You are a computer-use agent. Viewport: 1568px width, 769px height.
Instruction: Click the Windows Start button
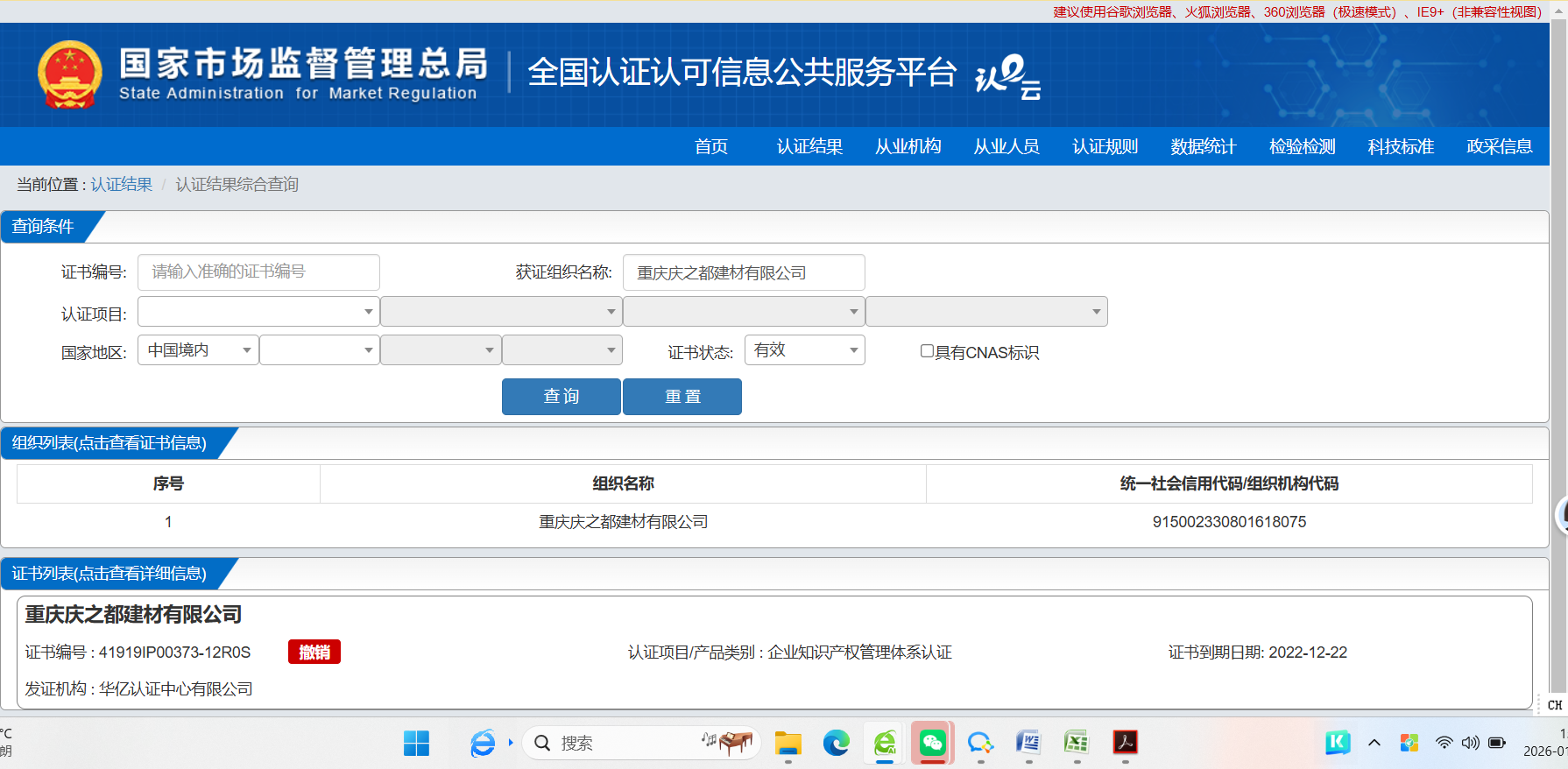point(416,744)
